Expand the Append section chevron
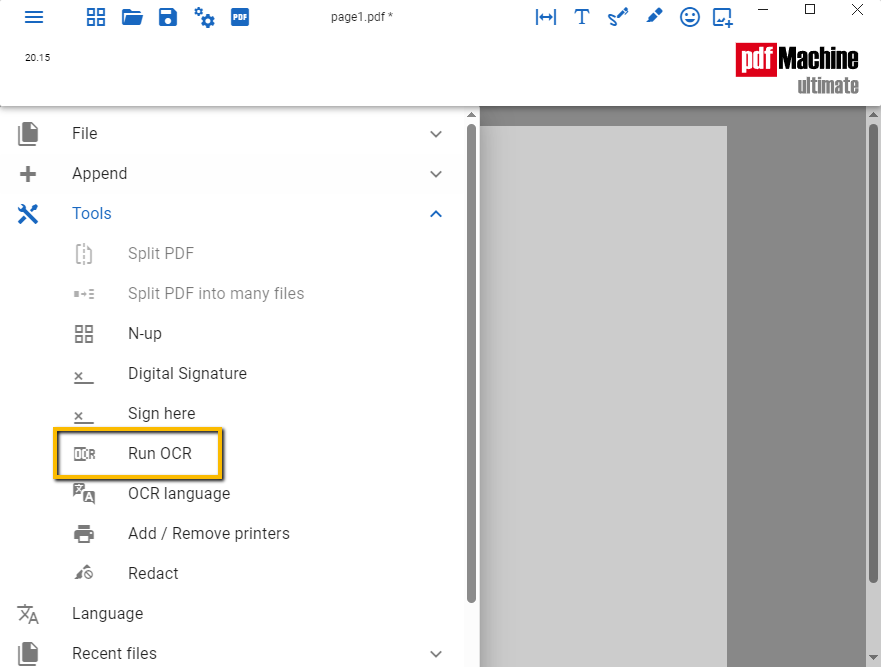881x667 pixels. [x=435, y=174]
